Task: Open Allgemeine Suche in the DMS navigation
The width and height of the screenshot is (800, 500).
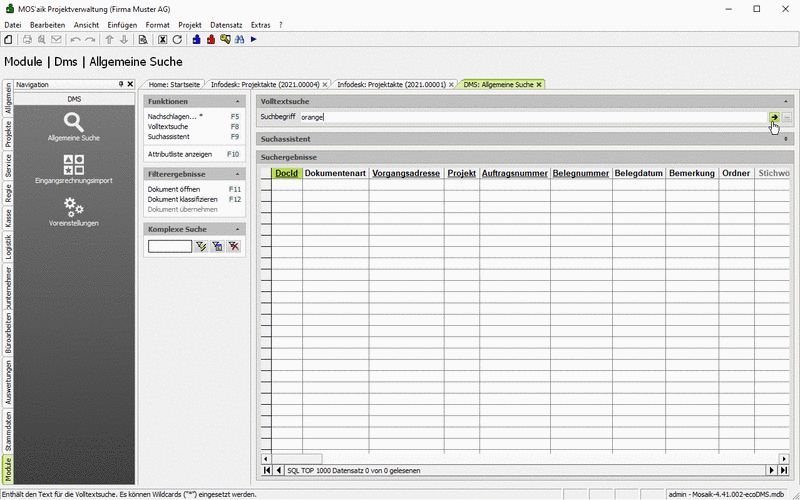Action: tap(74, 127)
